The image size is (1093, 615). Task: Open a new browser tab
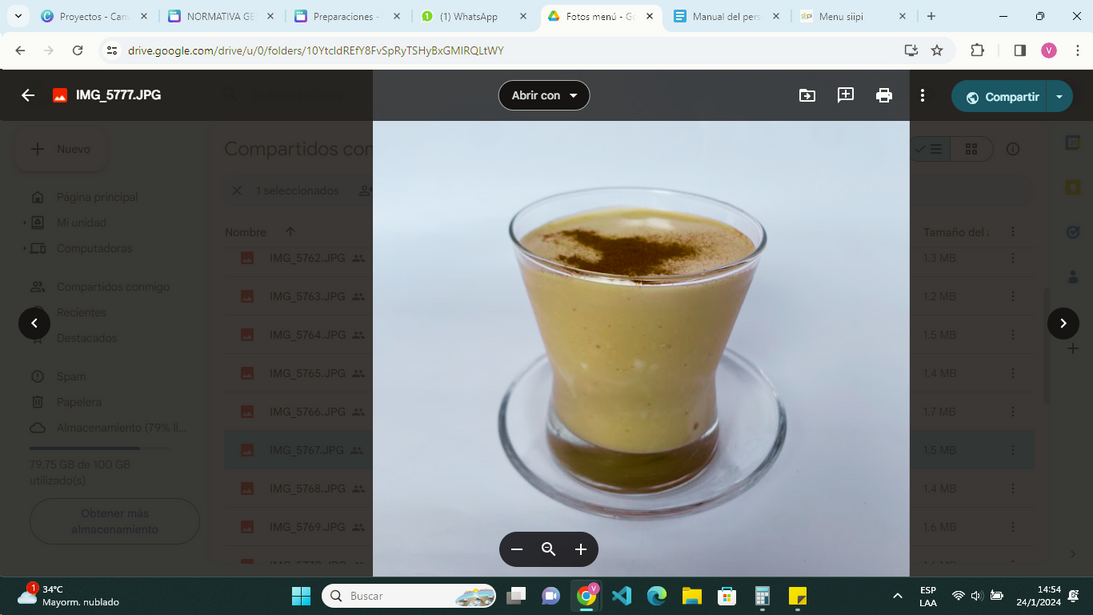click(931, 16)
